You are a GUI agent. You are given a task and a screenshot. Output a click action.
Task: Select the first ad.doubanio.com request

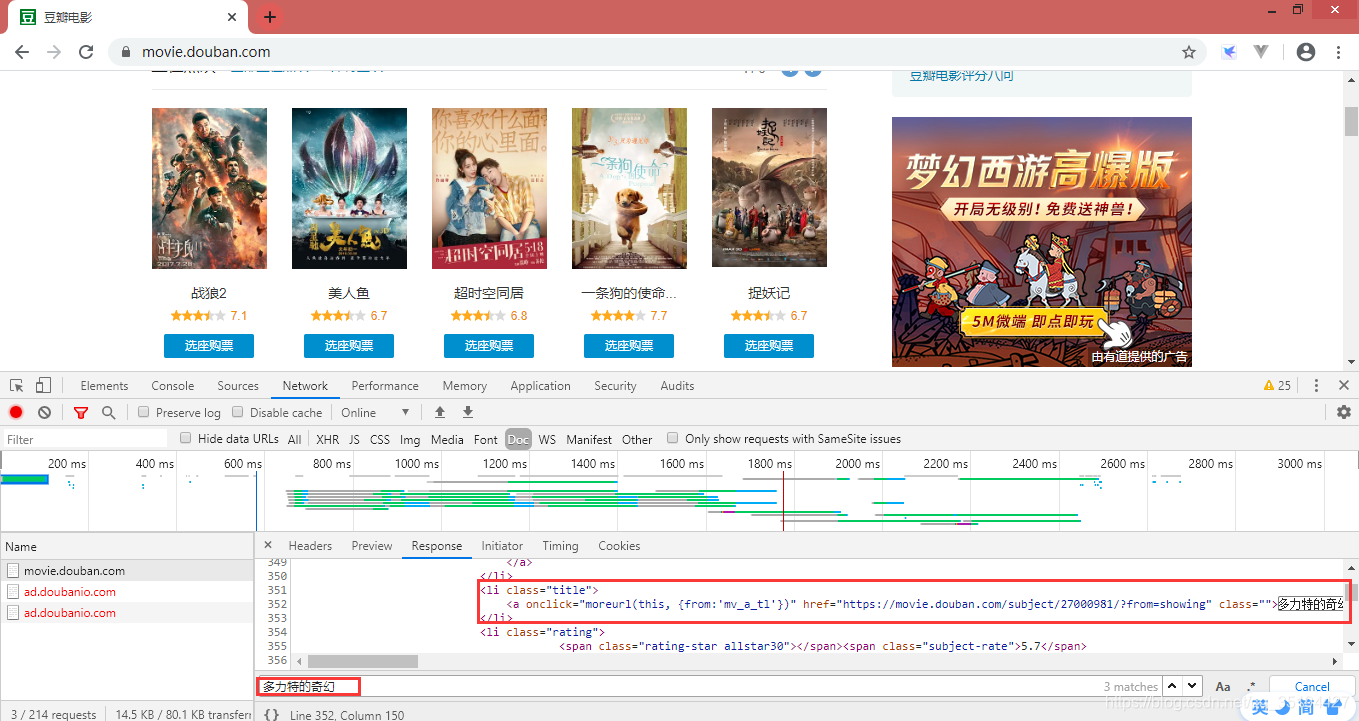(x=127, y=592)
